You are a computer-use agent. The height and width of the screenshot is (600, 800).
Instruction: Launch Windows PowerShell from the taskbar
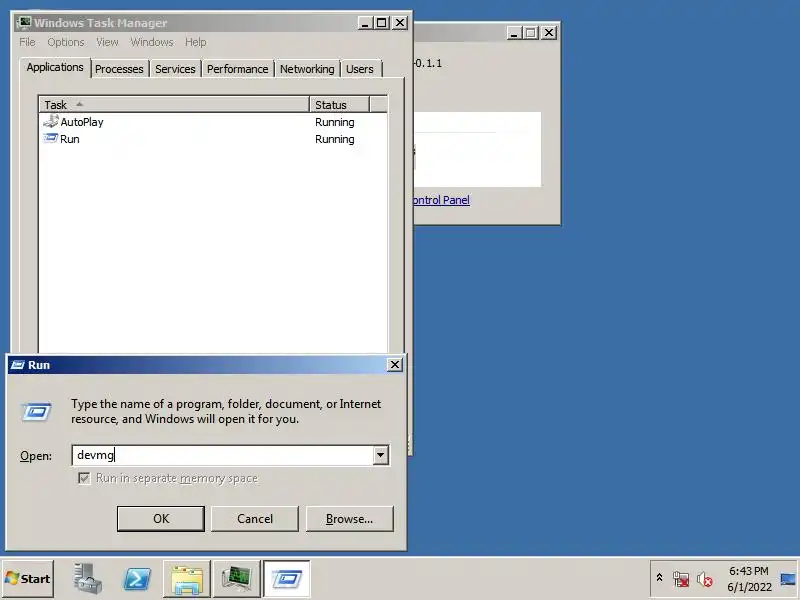pos(137,579)
